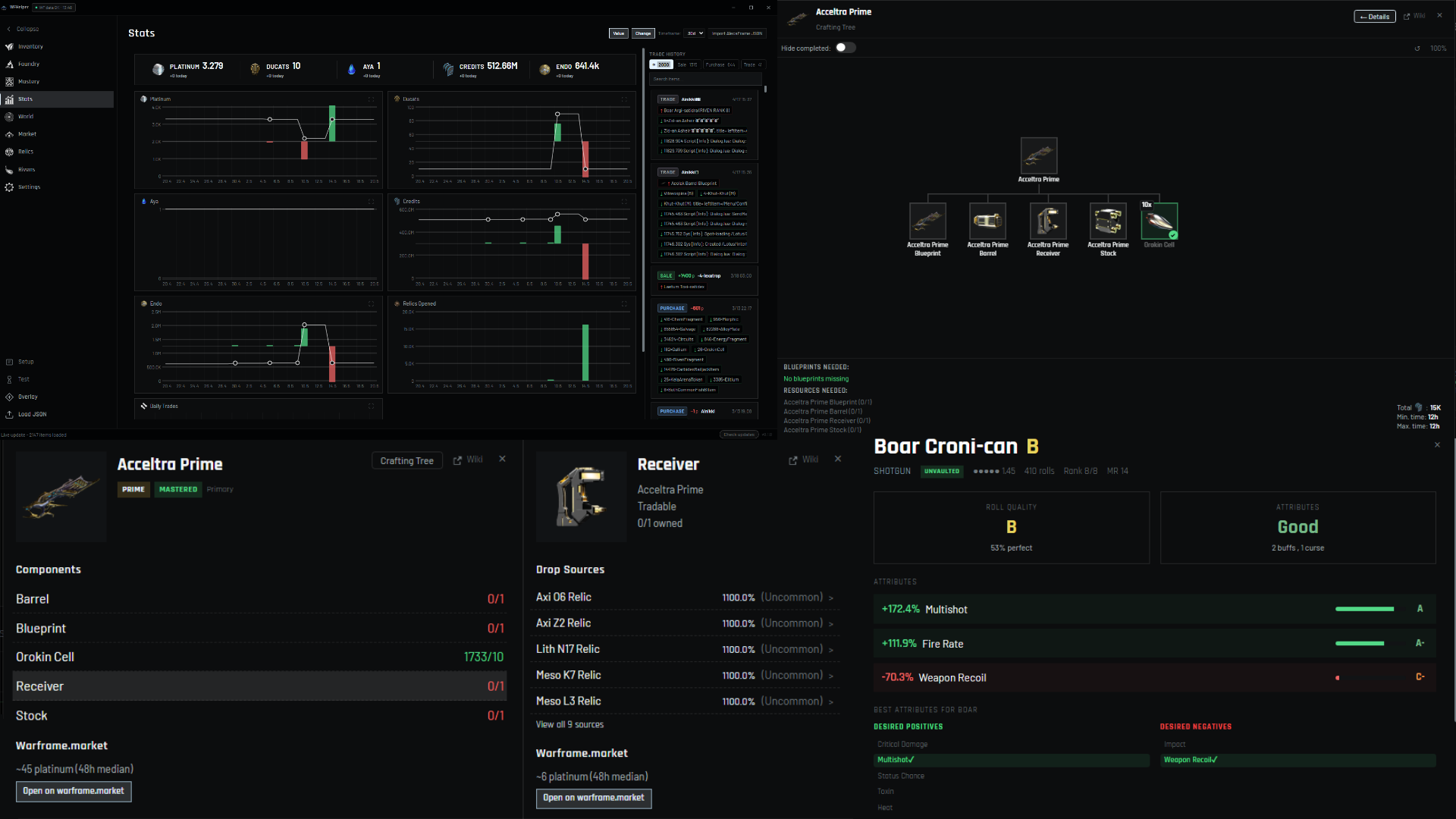Close the Boar Croni-can riven panel
1456x819 pixels.
(x=1437, y=445)
